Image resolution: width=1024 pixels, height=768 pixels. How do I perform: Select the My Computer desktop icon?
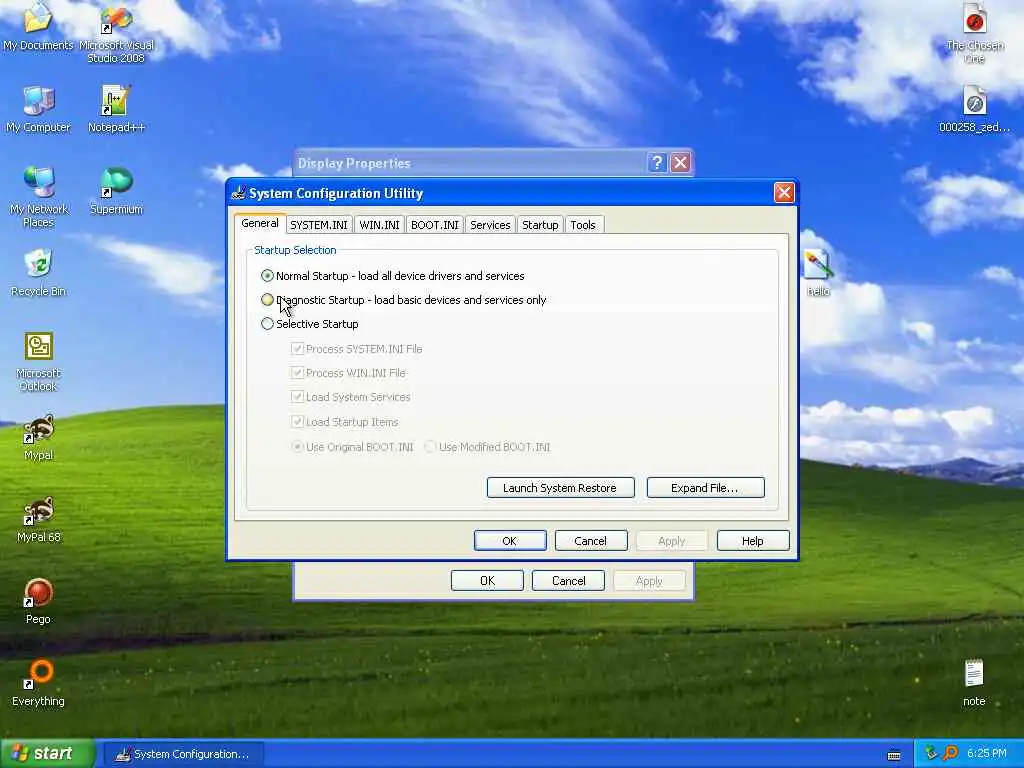pyautogui.click(x=38, y=108)
